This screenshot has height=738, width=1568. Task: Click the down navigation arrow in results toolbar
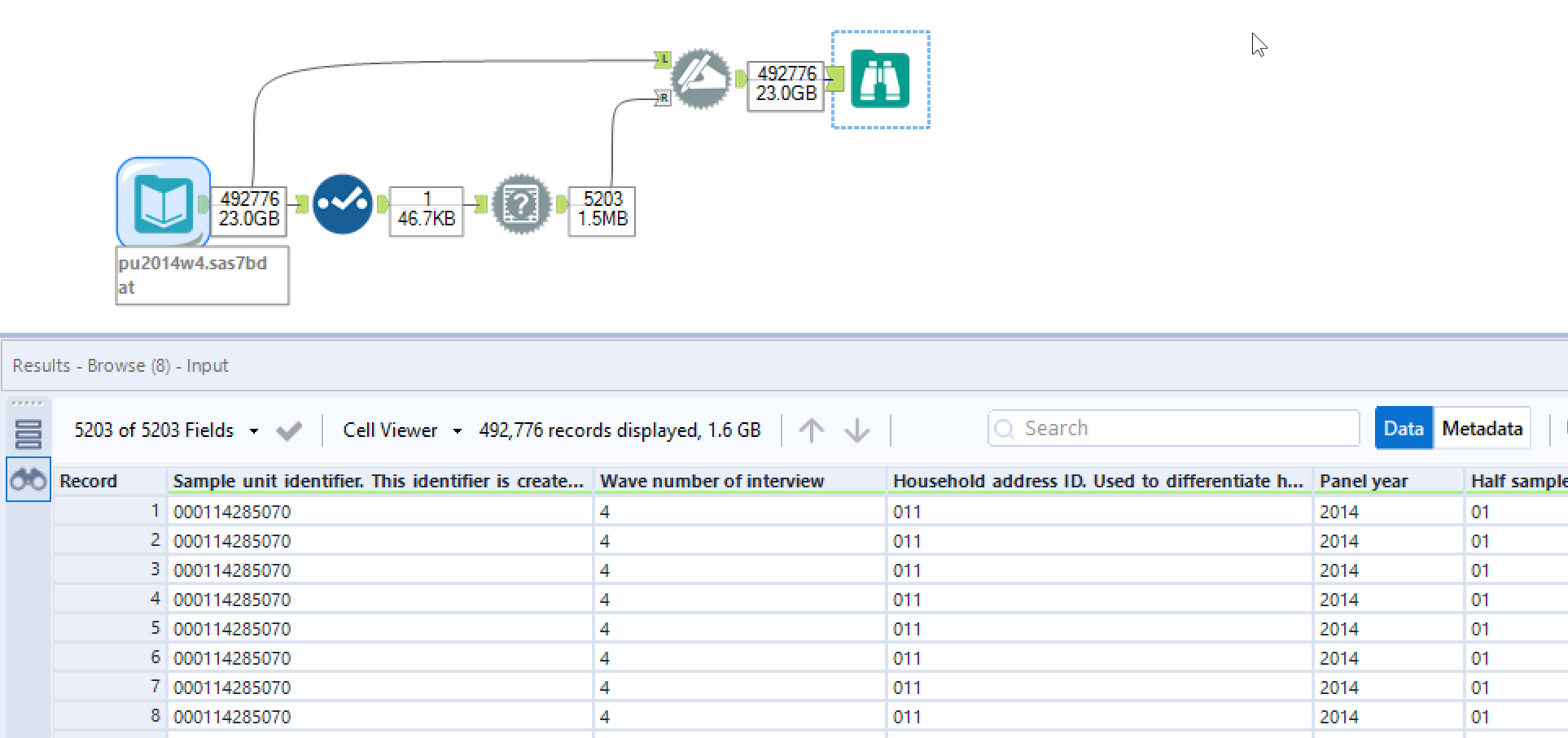(x=857, y=430)
